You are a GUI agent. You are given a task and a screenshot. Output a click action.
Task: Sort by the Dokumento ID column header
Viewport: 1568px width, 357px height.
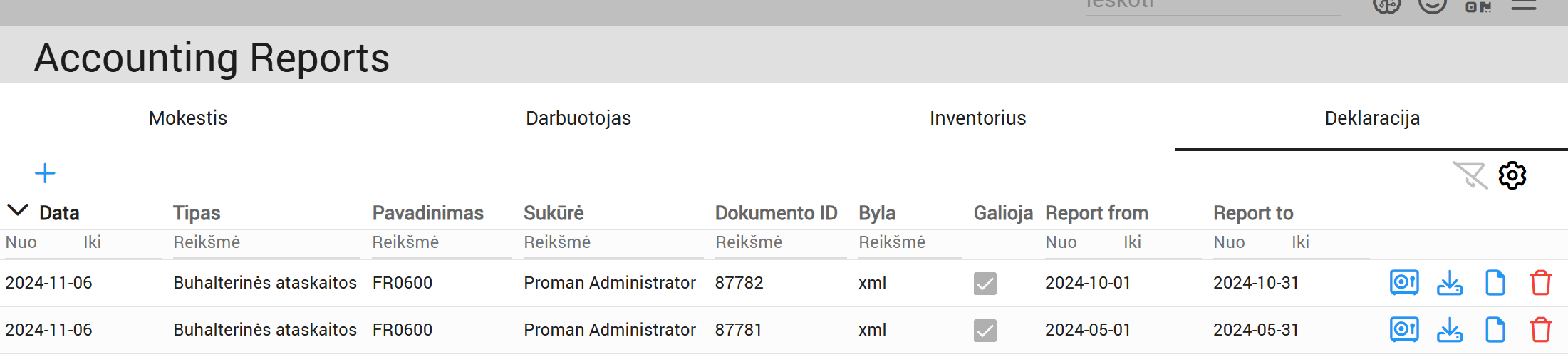(776, 213)
